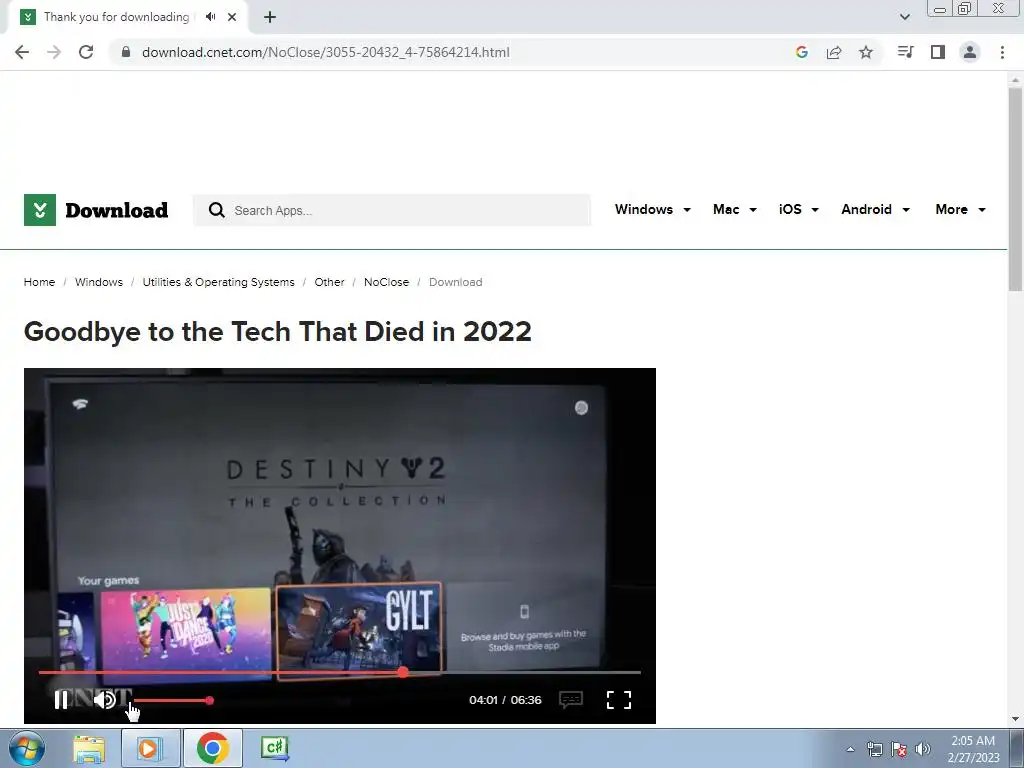Open the Windows breadcrumb link
Screen dimensions: 1024x768
[99, 282]
